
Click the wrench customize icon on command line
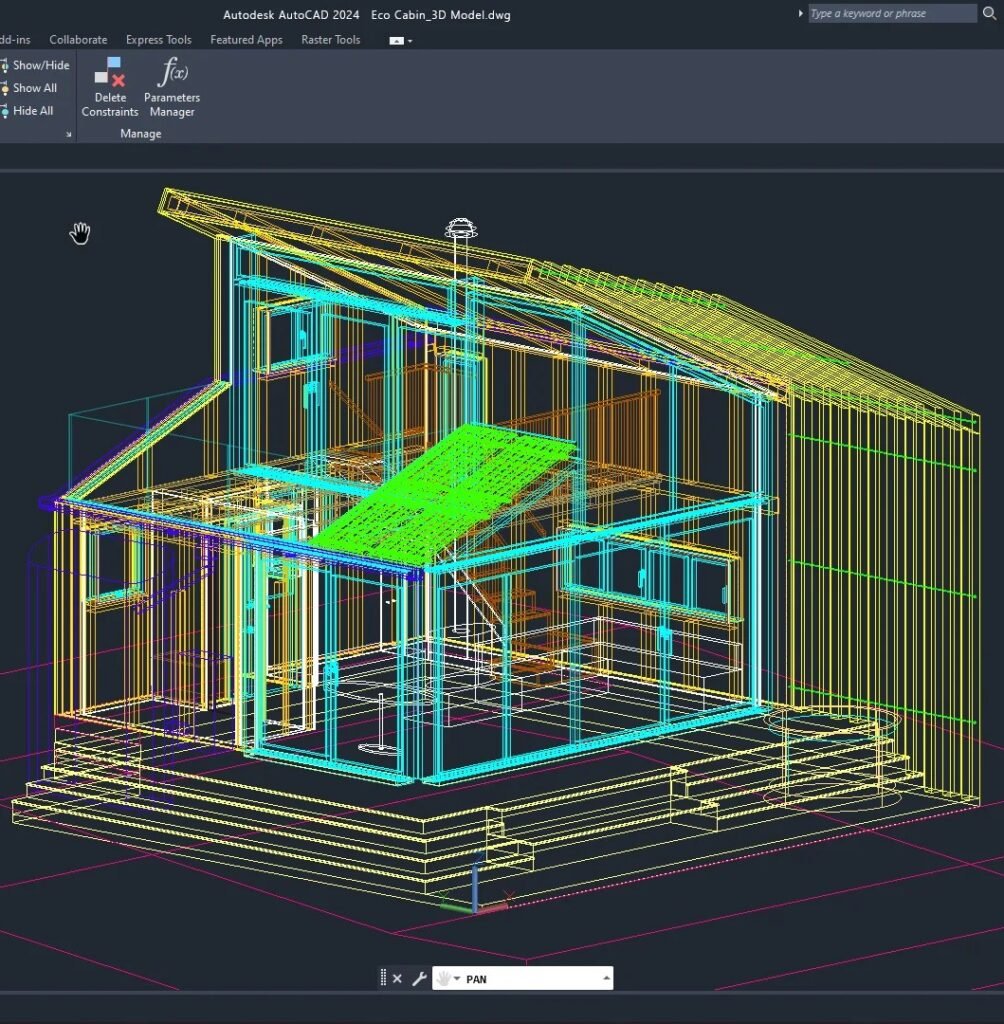[419, 979]
